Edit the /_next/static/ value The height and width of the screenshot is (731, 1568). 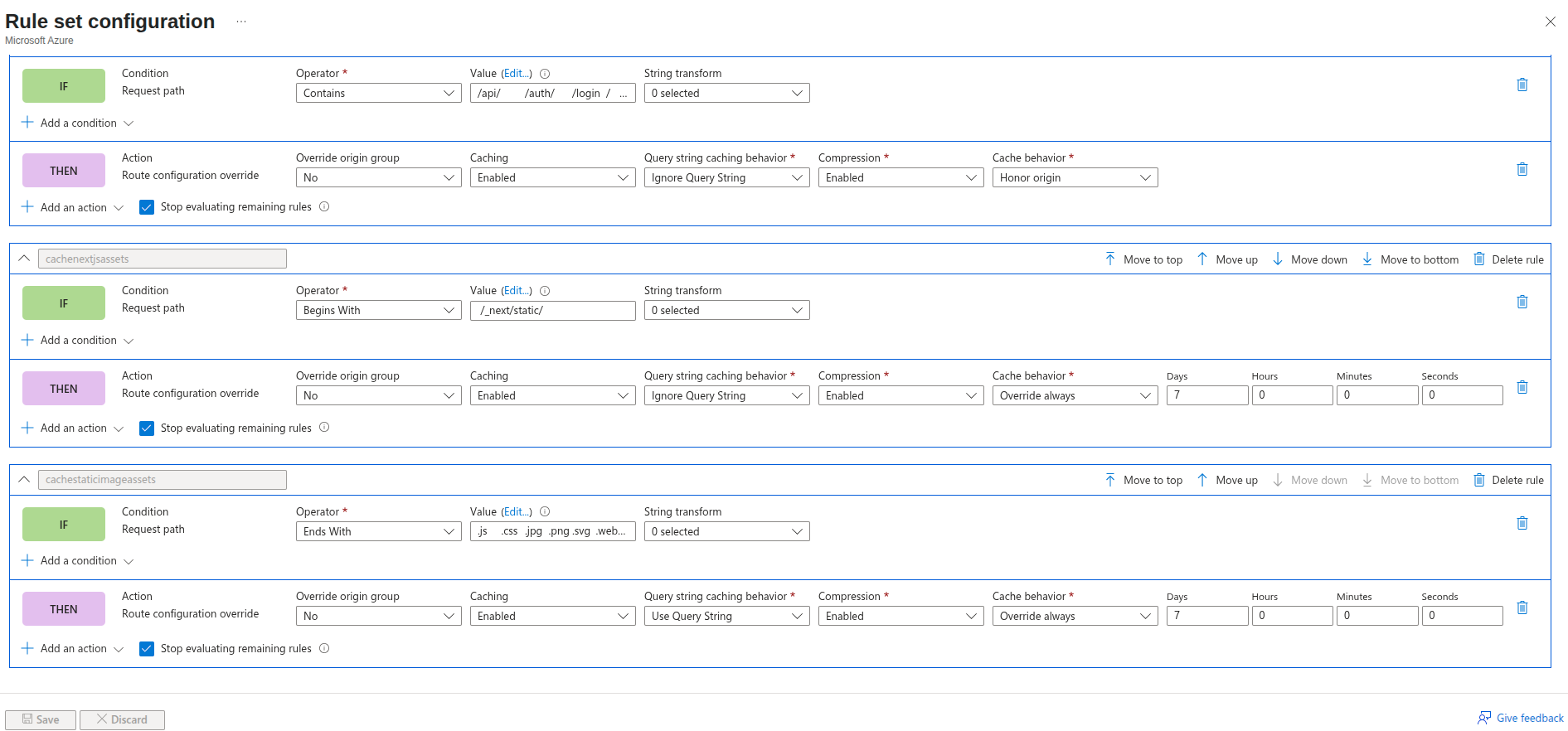point(517,291)
